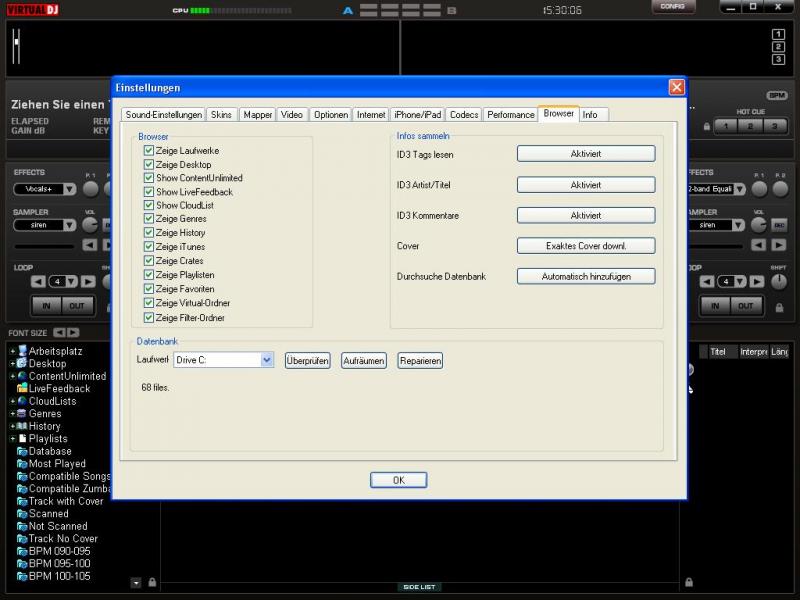Image resolution: width=800 pixels, height=600 pixels.
Task: Click hot cue 2 on right deck
Action: (x=751, y=126)
